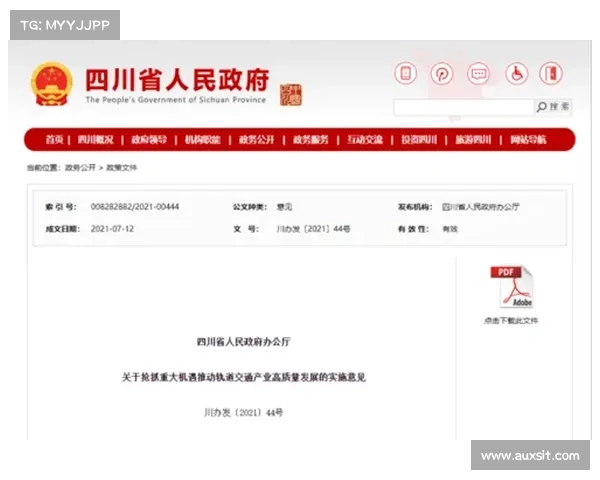
Task: Select document type value 意见
Action: (284, 207)
